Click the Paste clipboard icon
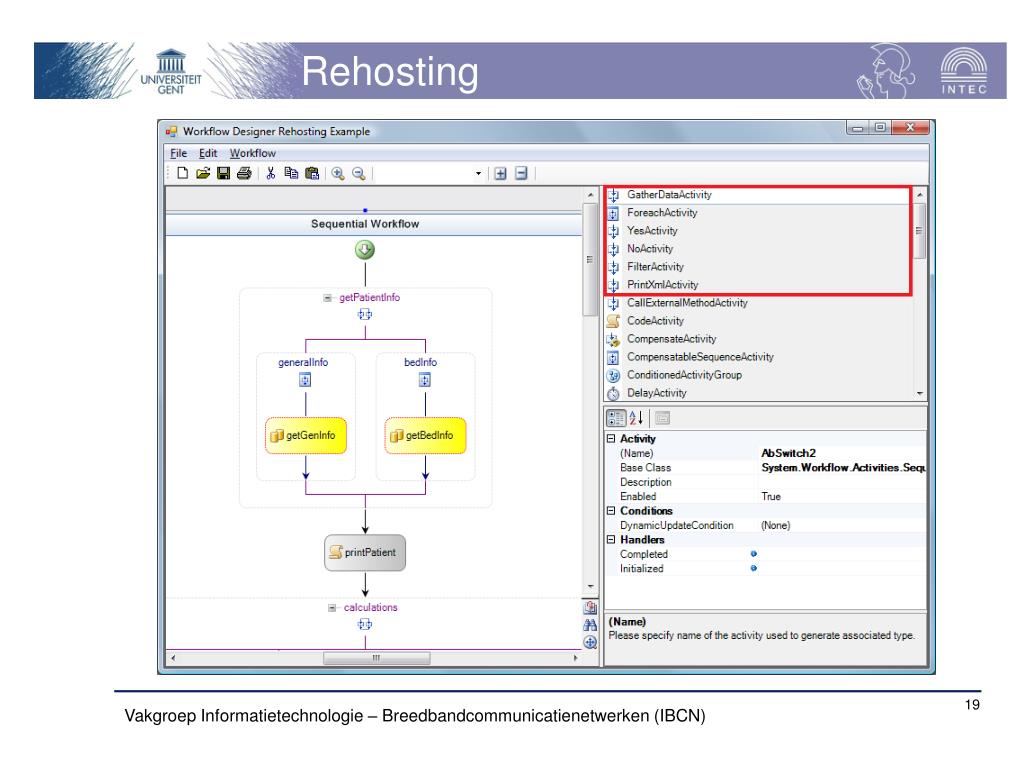This screenshot has width=1024, height=768. pos(312,173)
